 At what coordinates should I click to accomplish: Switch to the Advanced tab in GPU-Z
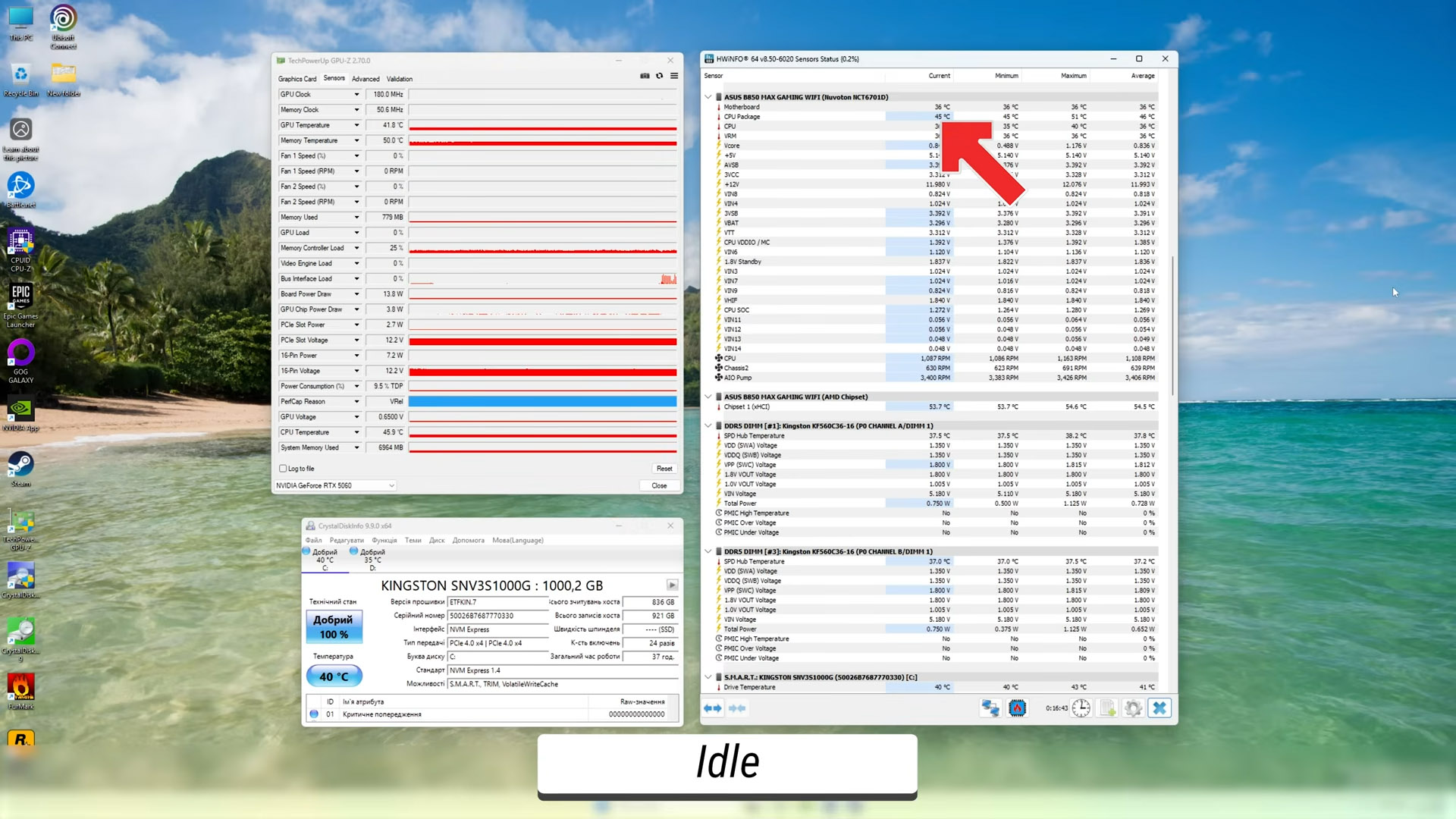366,79
